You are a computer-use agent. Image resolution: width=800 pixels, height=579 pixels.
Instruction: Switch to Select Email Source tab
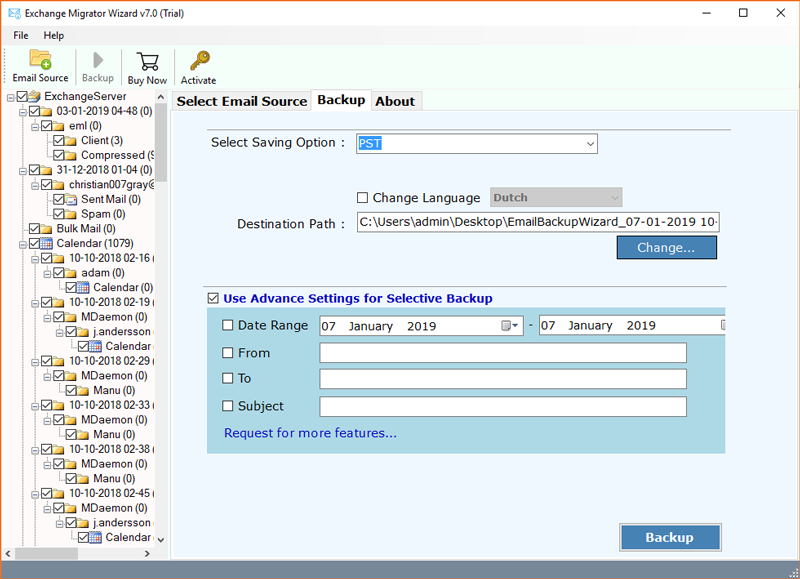tap(242, 101)
